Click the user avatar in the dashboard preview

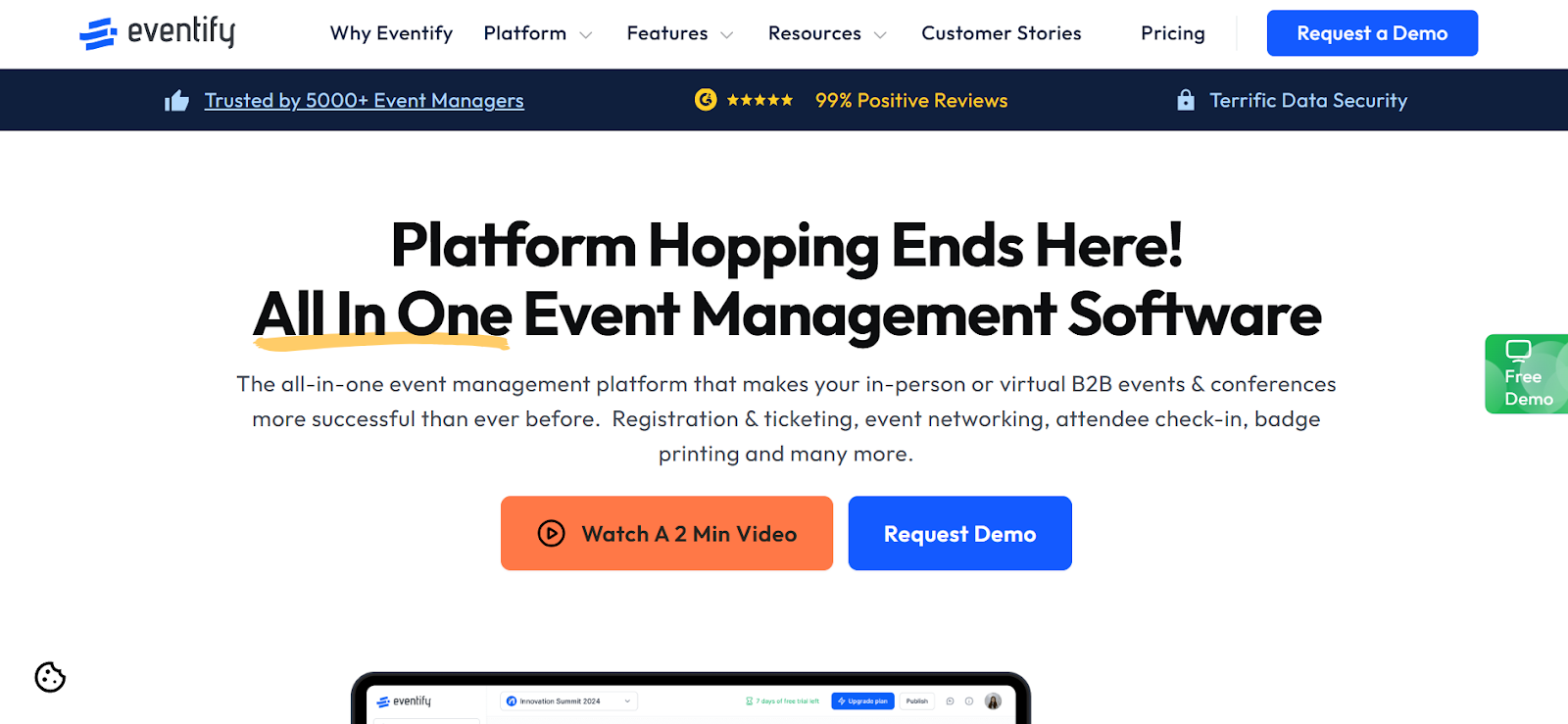pyautogui.click(x=993, y=701)
